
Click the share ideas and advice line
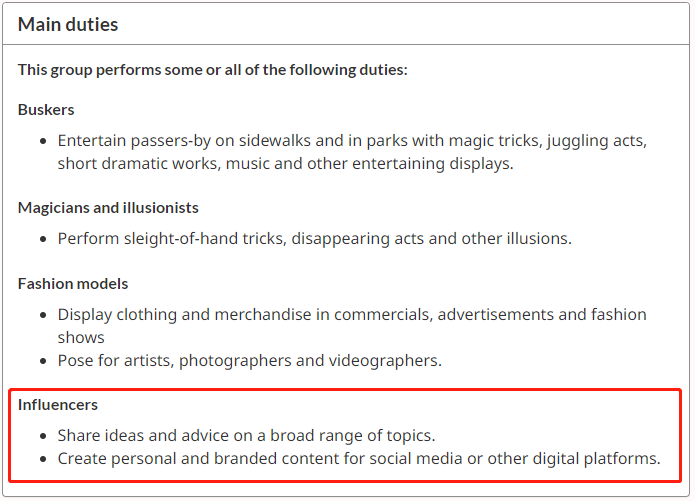[246, 435]
